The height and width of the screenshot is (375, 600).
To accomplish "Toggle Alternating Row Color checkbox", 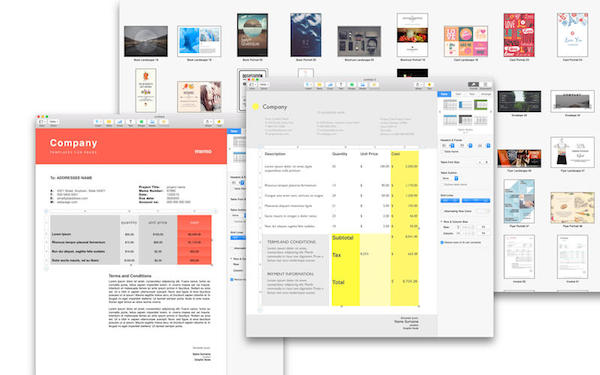I will pyautogui.click(x=442, y=211).
